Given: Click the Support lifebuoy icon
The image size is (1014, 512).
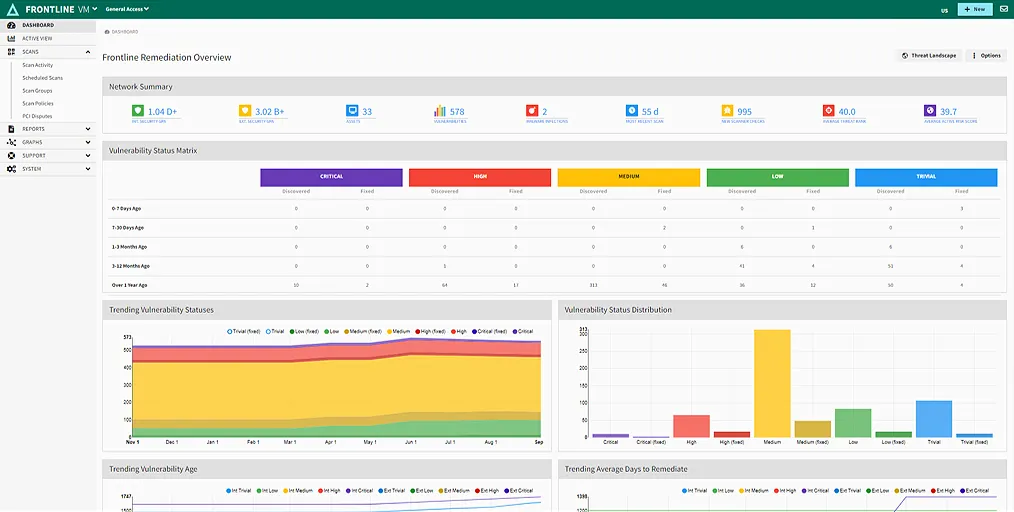Looking at the screenshot, I should pyautogui.click(x=11, y=156).
